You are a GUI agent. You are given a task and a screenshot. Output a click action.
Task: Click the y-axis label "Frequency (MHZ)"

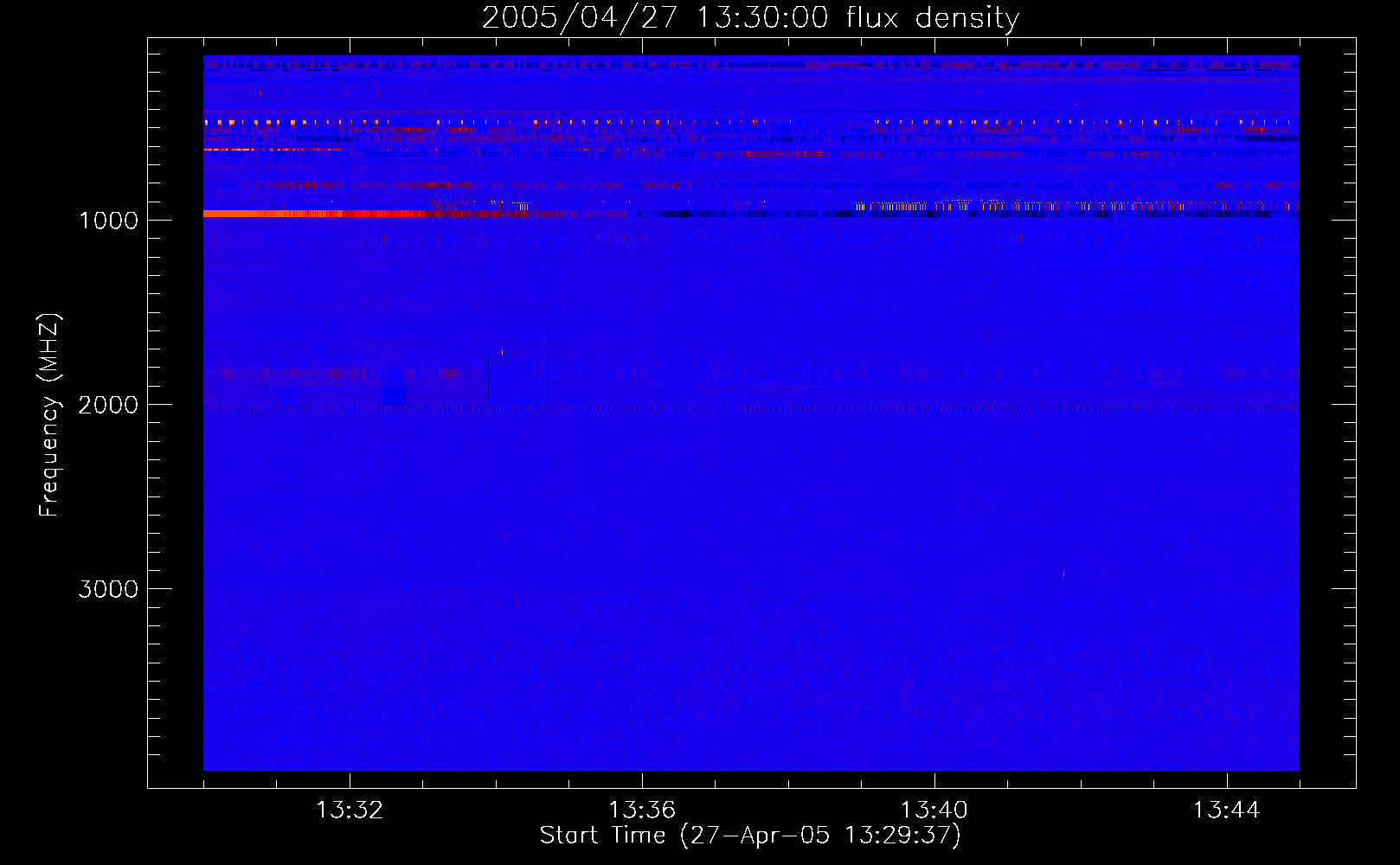pyautogui.click(x=50, y=415)
